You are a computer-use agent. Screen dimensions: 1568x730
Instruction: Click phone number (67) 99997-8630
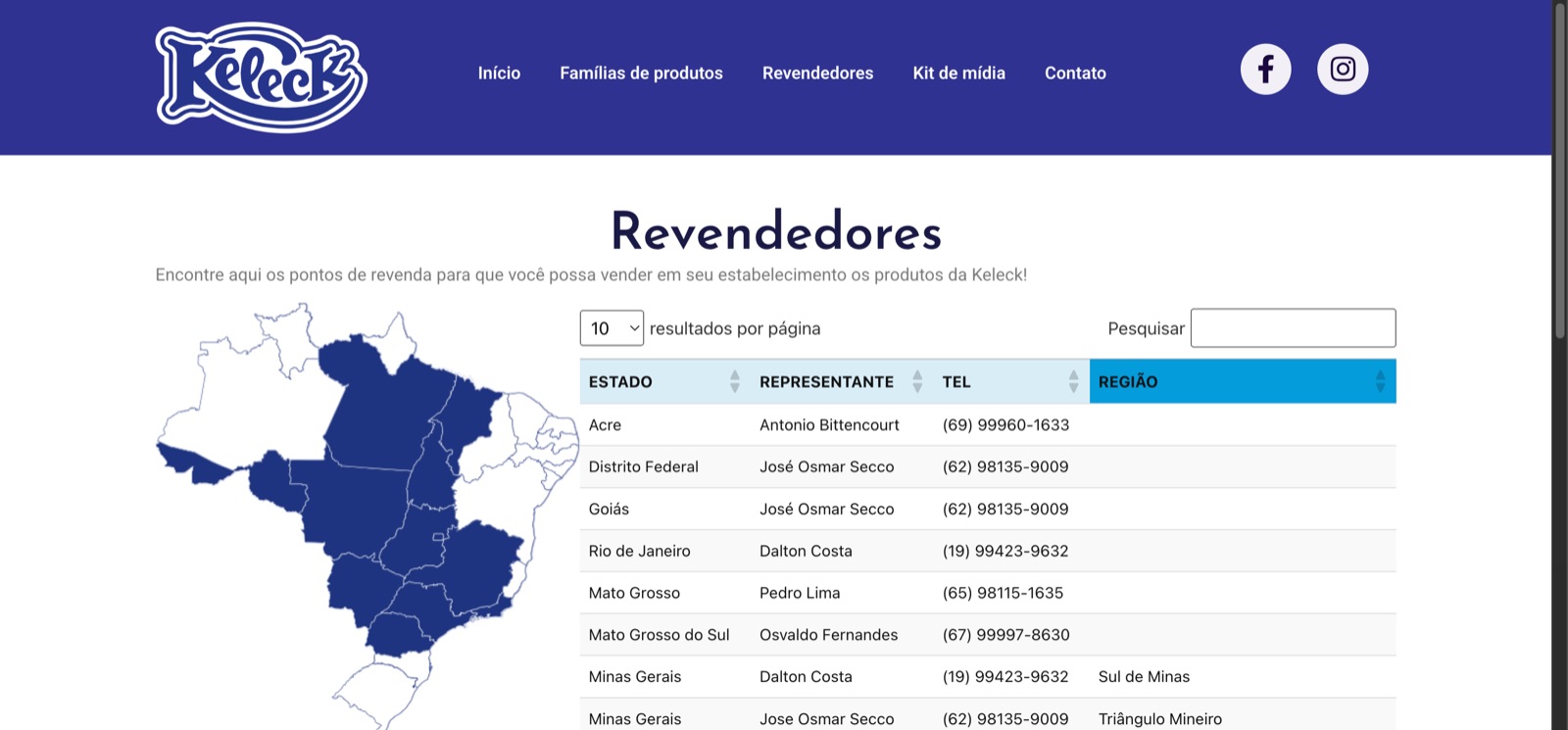point(1005,635)
